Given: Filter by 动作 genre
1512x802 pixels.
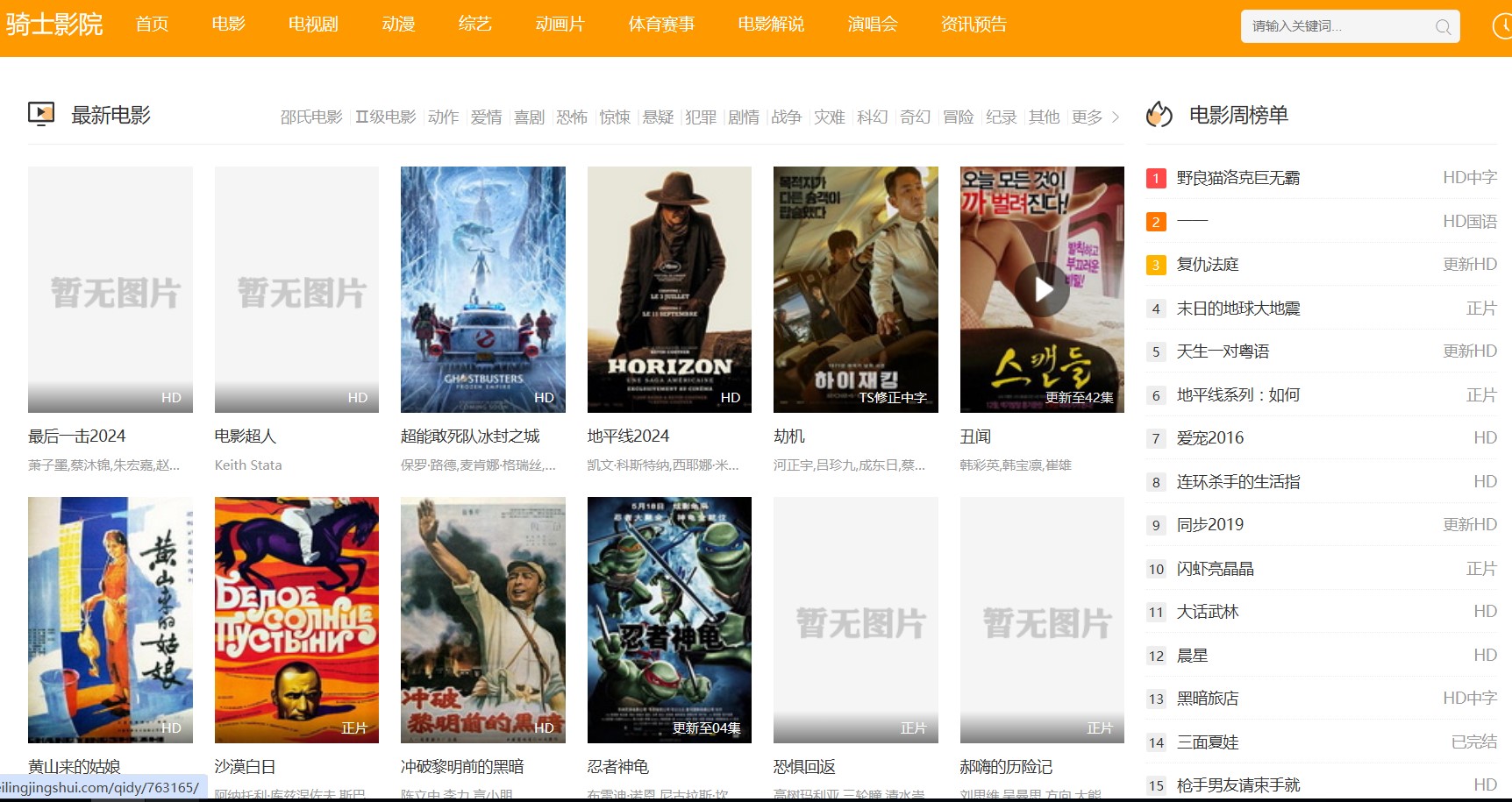Looking at the screenshot, I should pyautogui.click(x=443, y=117).
